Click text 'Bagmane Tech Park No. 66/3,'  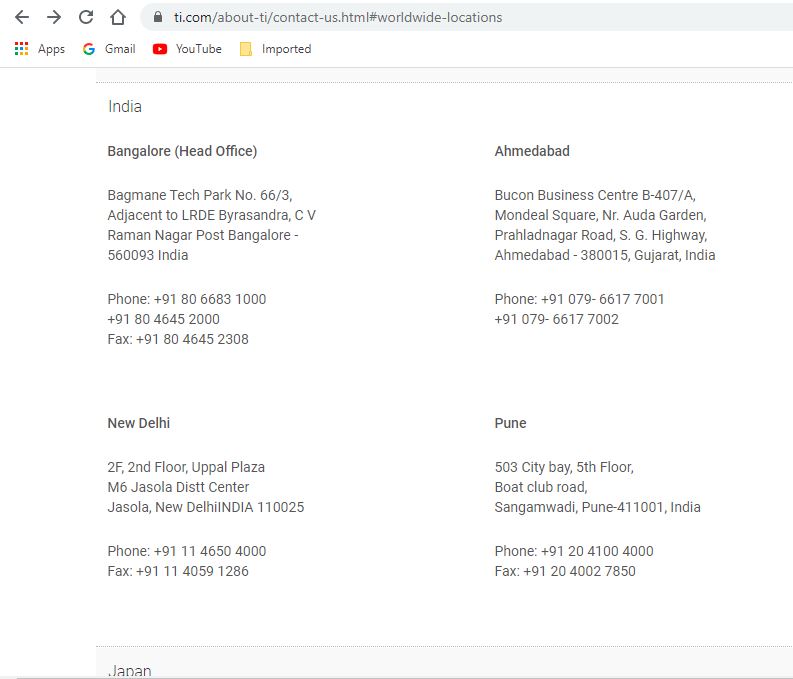[x=200, y=195]
